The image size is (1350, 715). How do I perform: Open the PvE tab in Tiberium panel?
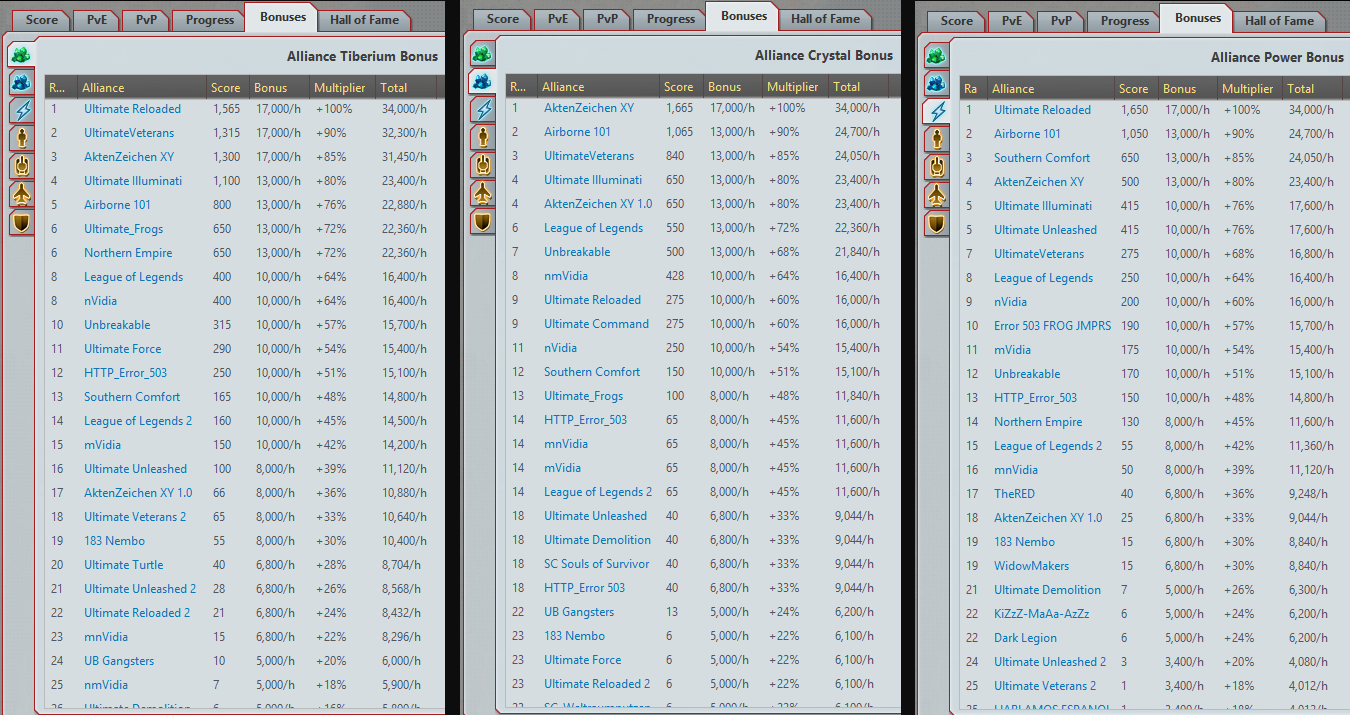tap(97, 20)
